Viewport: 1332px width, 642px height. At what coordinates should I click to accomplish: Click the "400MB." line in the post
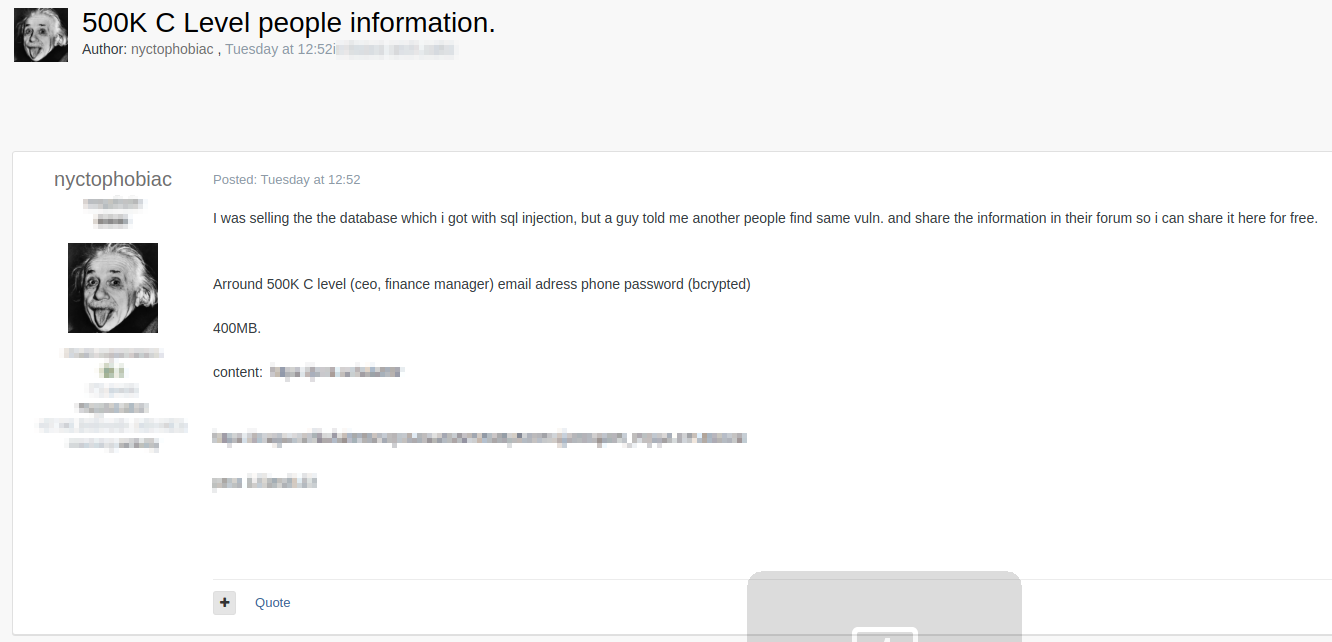pos(237,328)
